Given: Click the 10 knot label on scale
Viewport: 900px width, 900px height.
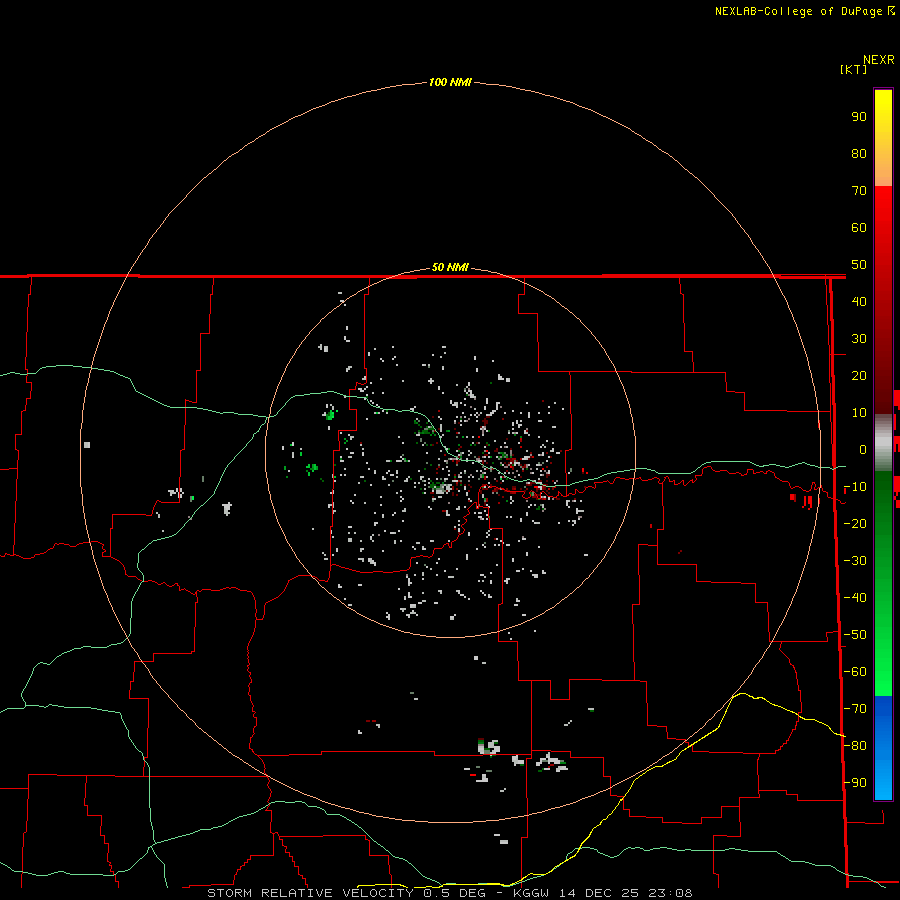Looking at the screenshot, I should click(x=859, y=413).
